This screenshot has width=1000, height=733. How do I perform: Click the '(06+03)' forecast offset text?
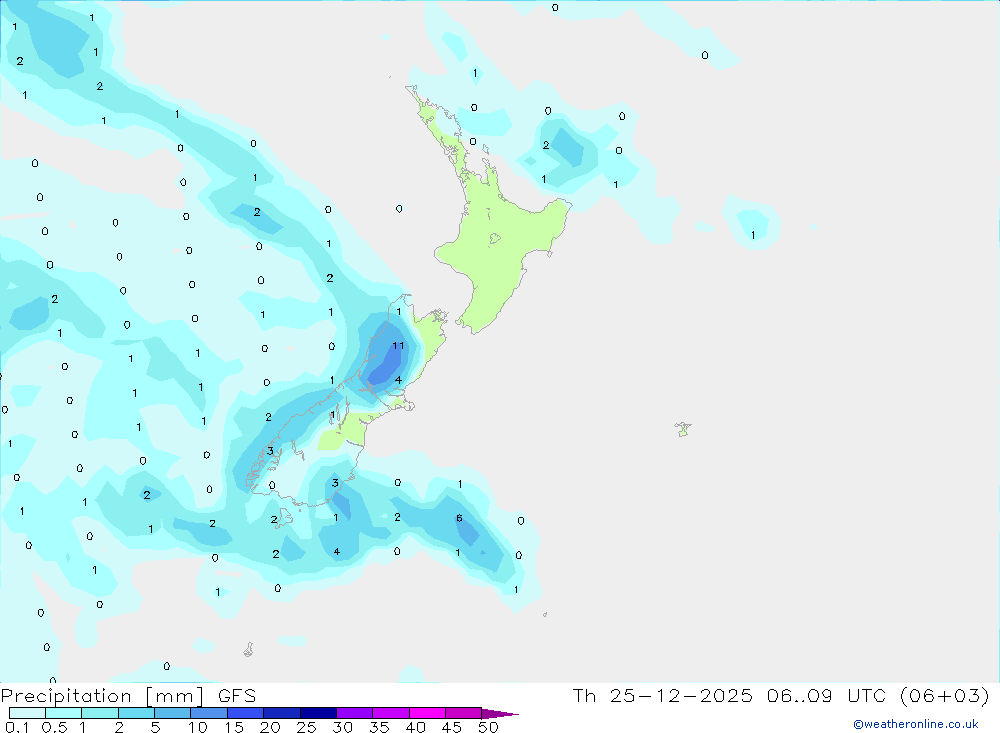click(945, 695)
